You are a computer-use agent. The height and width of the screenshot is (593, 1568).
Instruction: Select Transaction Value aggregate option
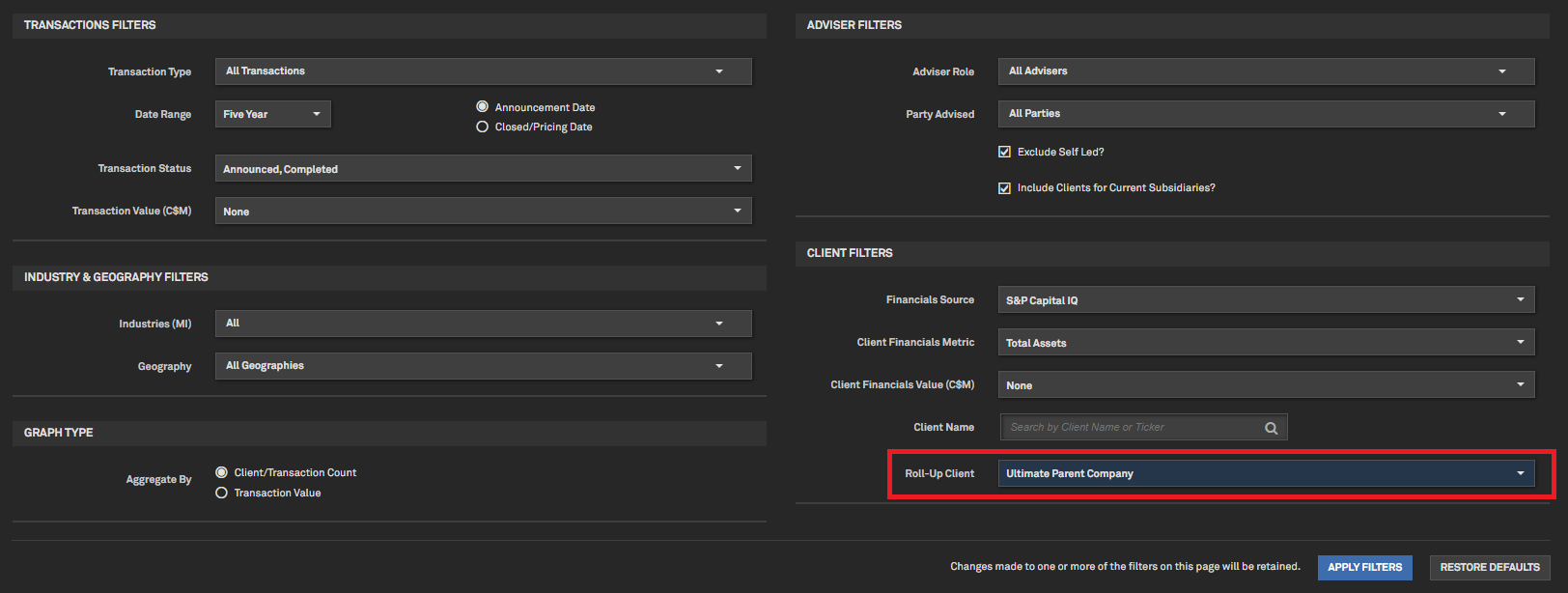221,493
